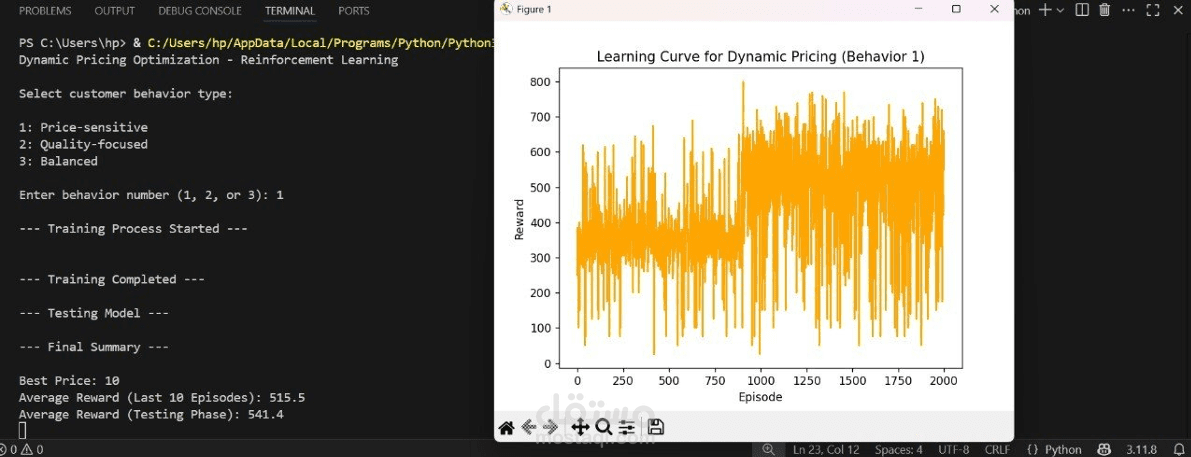Change file encoding UTF-8

pyautogui.click(x=953, y=449)
